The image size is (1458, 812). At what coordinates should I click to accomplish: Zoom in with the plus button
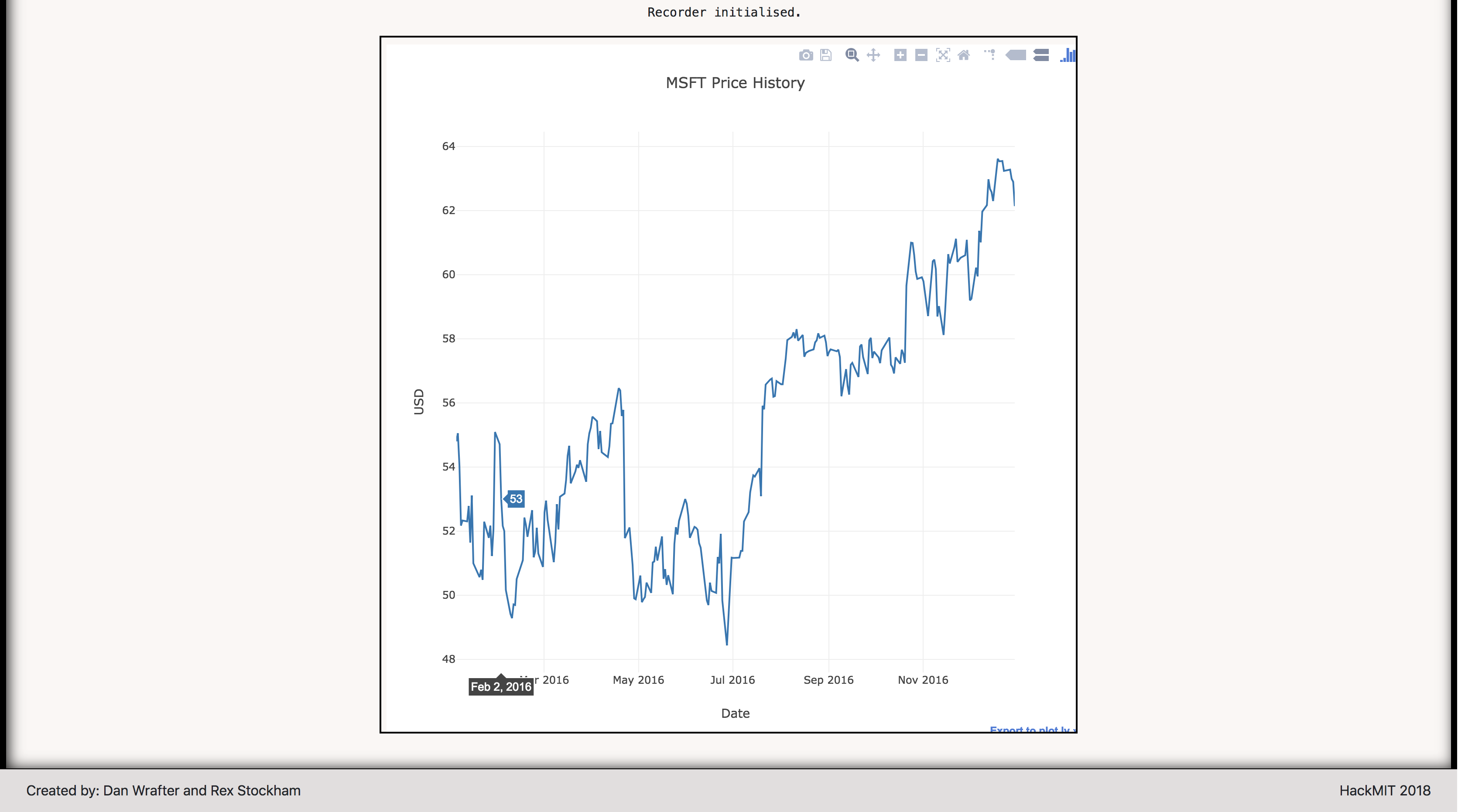point(900,55)
